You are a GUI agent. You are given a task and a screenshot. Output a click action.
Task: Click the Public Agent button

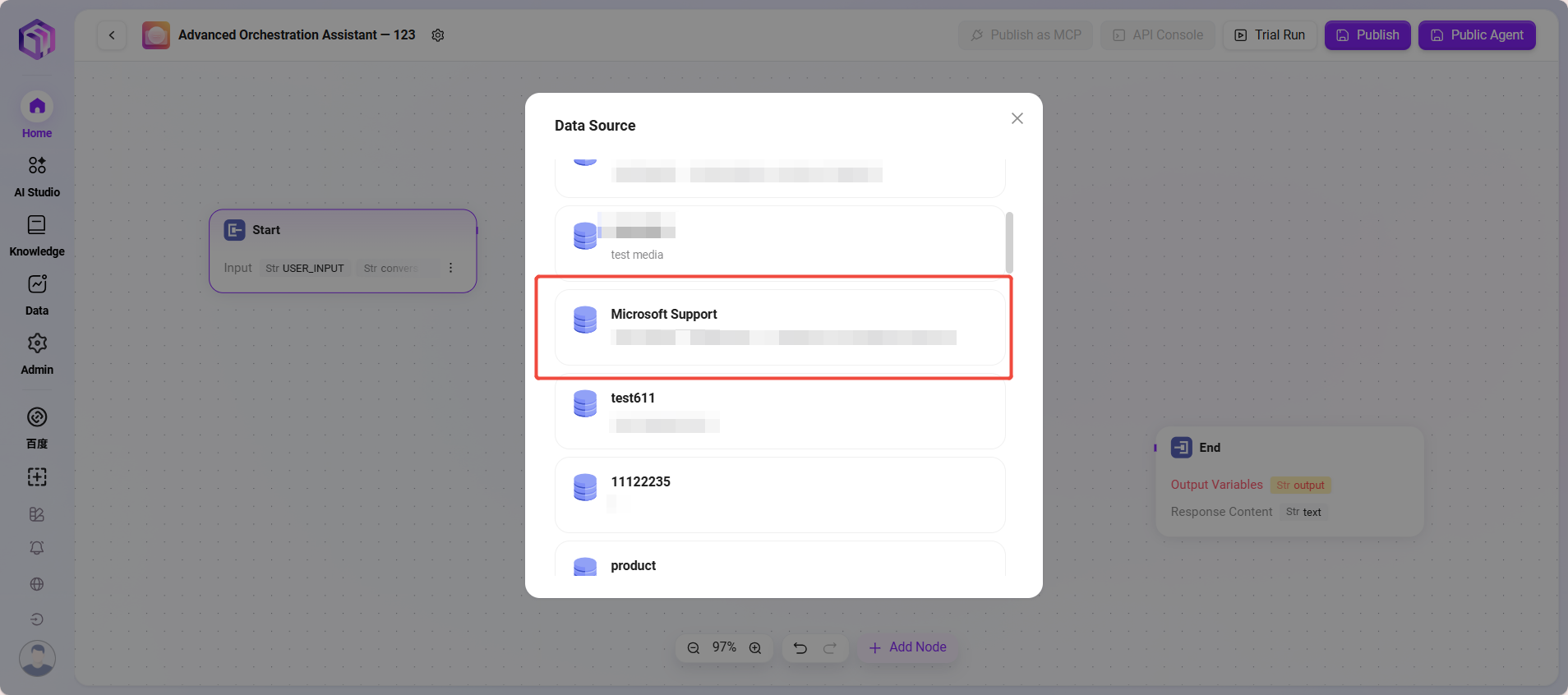(1476, 35)
